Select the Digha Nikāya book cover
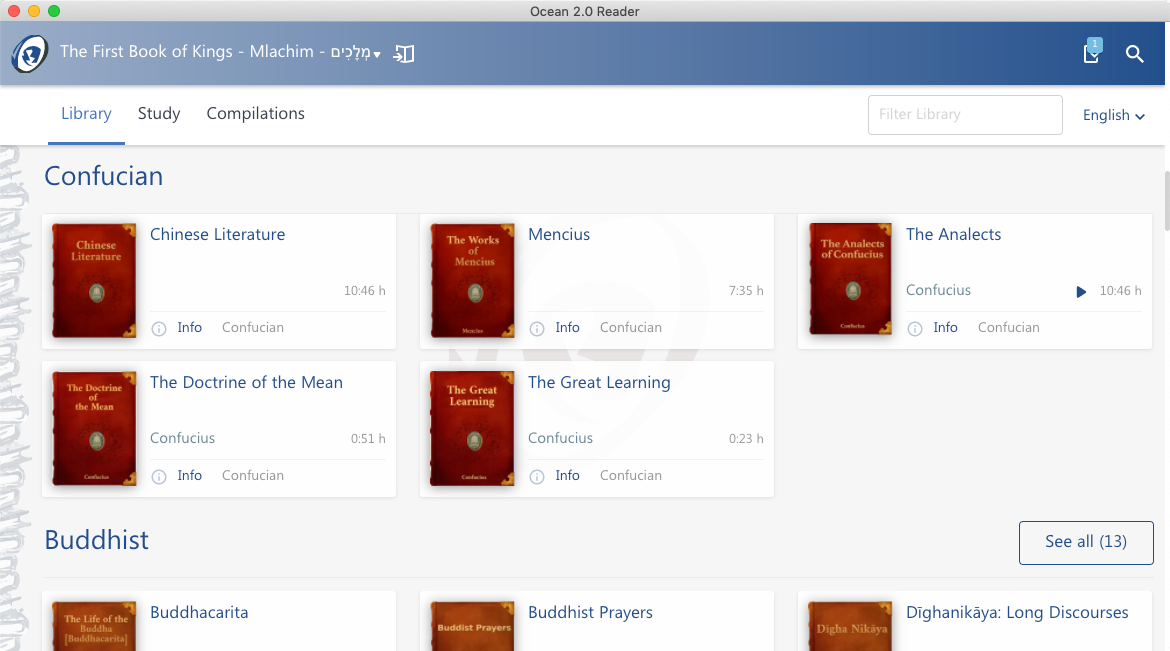 point(851,626)
